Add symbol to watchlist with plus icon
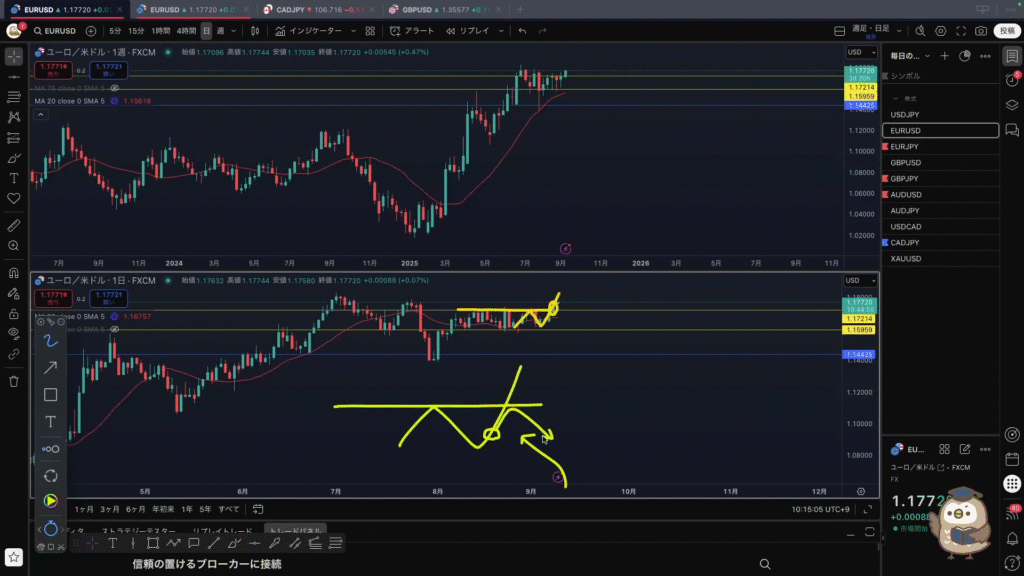 pos(944,56)
